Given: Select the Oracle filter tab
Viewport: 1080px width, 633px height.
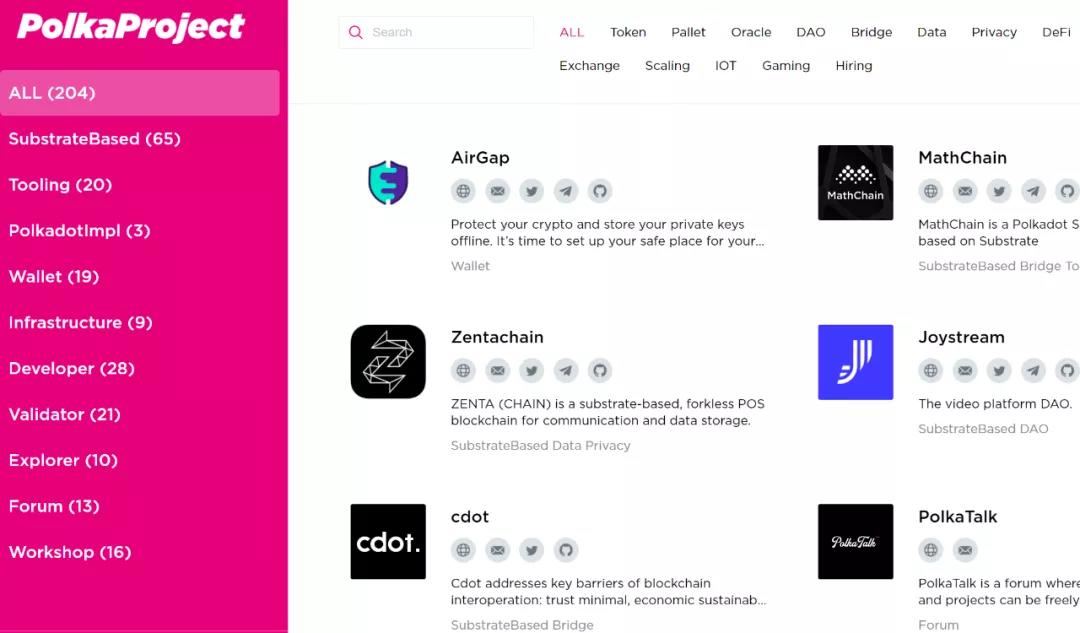Looking at the screenshot, I should (751, 32).
